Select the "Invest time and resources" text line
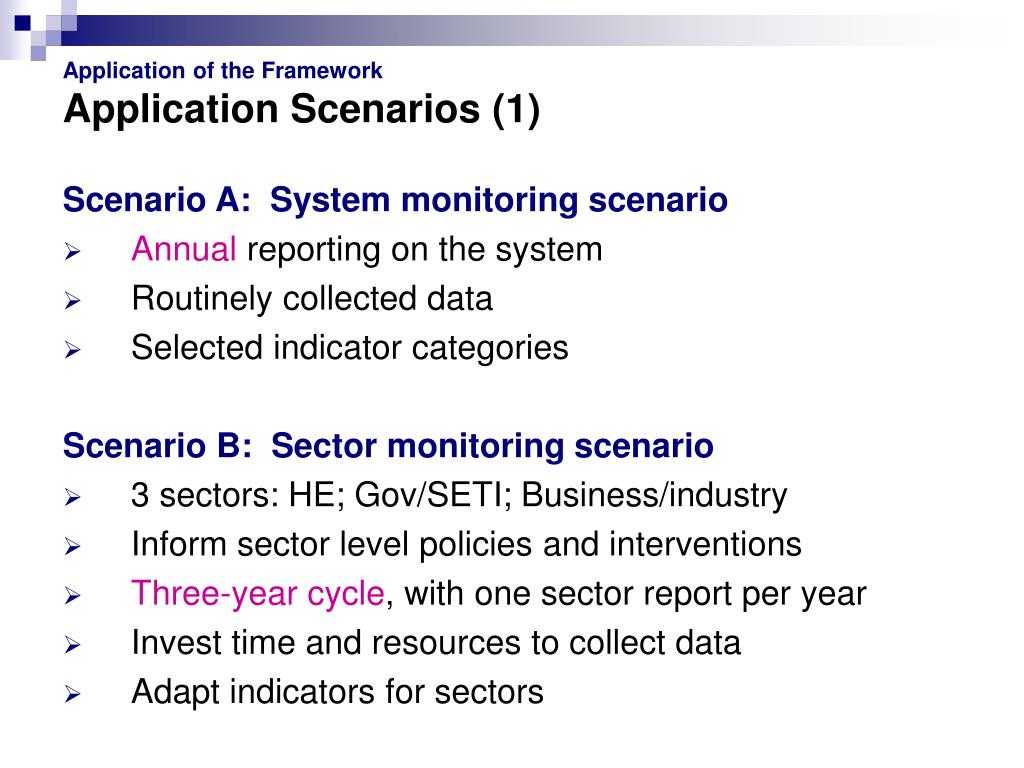1024x768 pixels. point(436,643)
